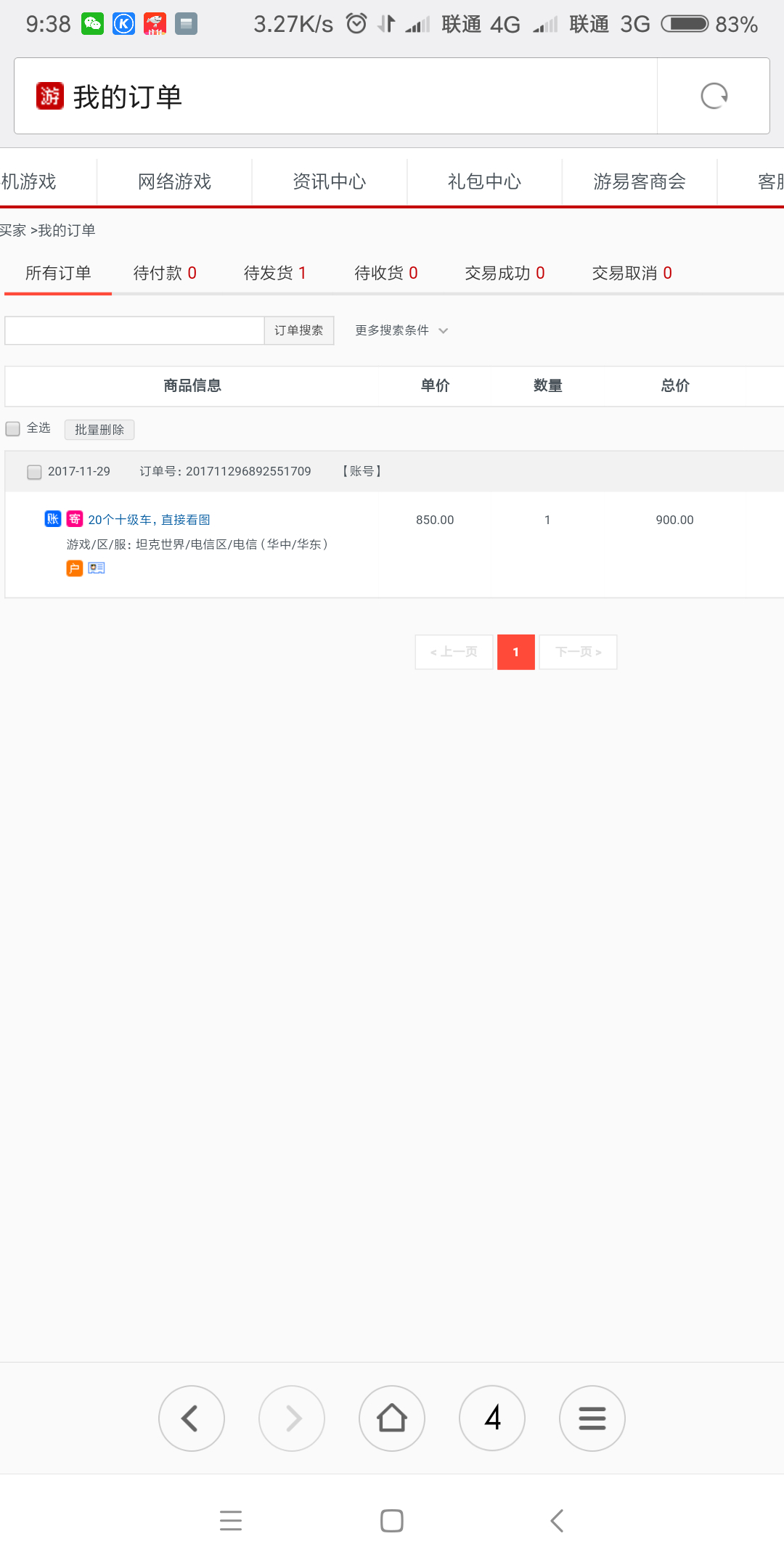This screenshot has width=784, height=1568.
Task: Click the 下一页 pagination button
Action: (x=579, y=652)
